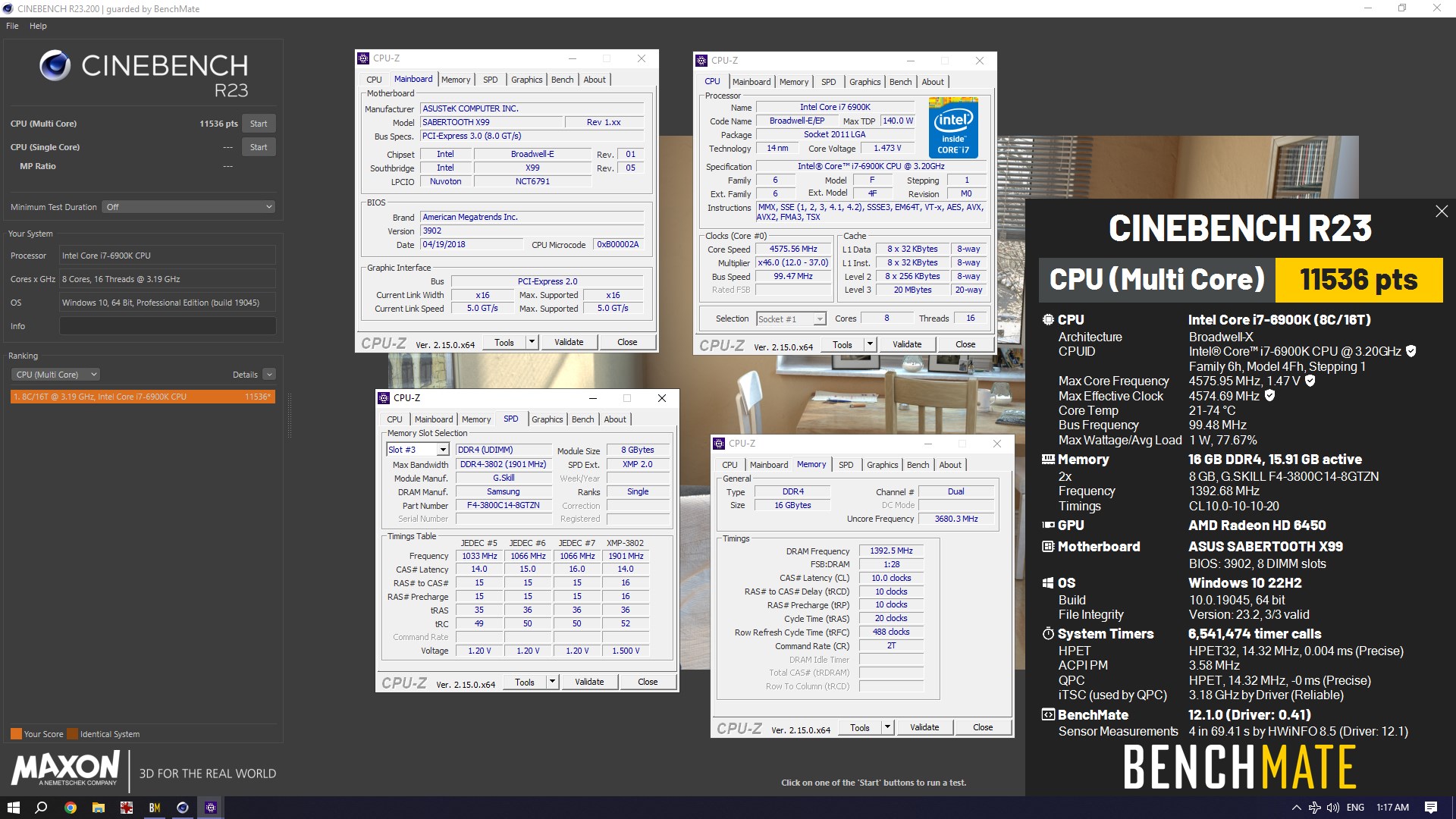Click the MAXON logo

(x=66, y=768)
